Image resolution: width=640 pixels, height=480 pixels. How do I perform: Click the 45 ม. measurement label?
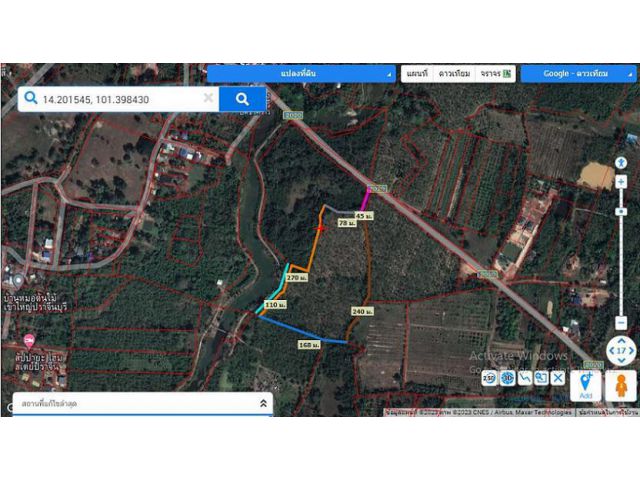(x=364, y=216)
